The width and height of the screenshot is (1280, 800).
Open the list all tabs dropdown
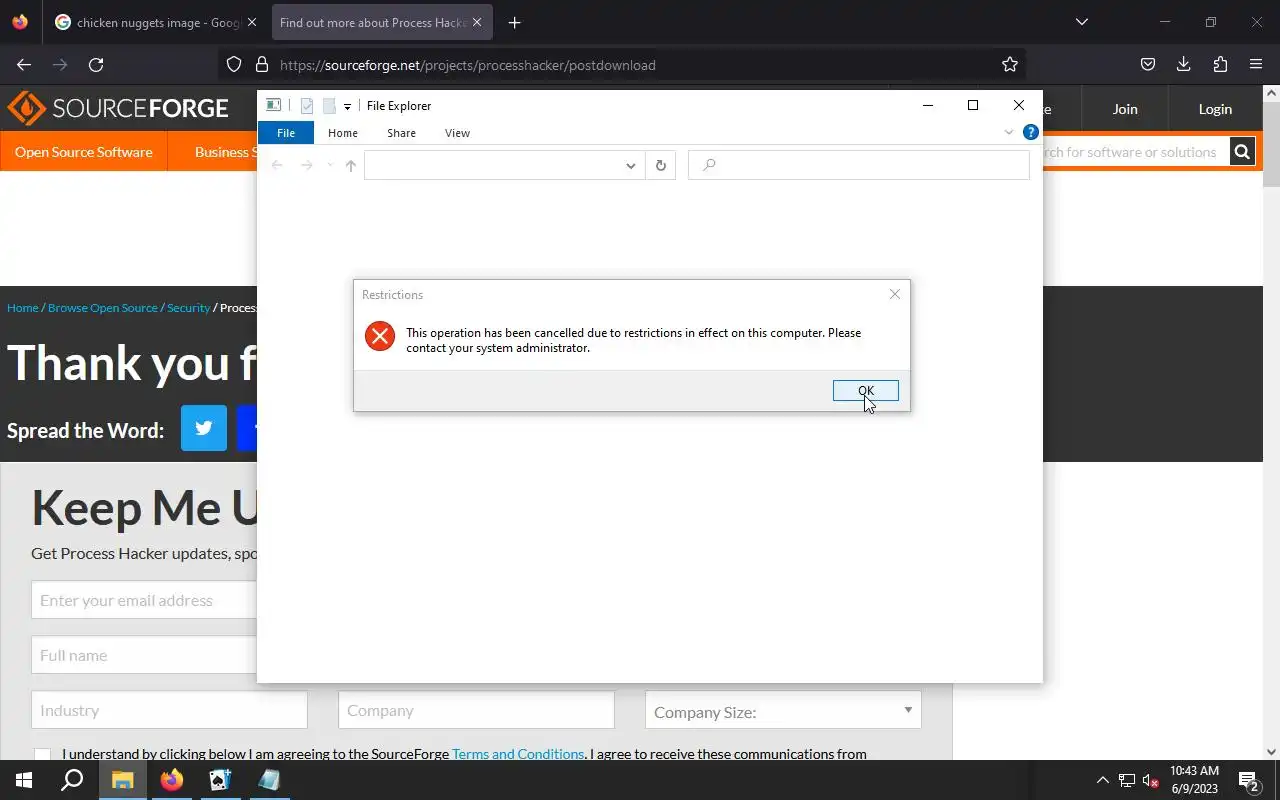pyautogui.click(x=1081, y=22)
